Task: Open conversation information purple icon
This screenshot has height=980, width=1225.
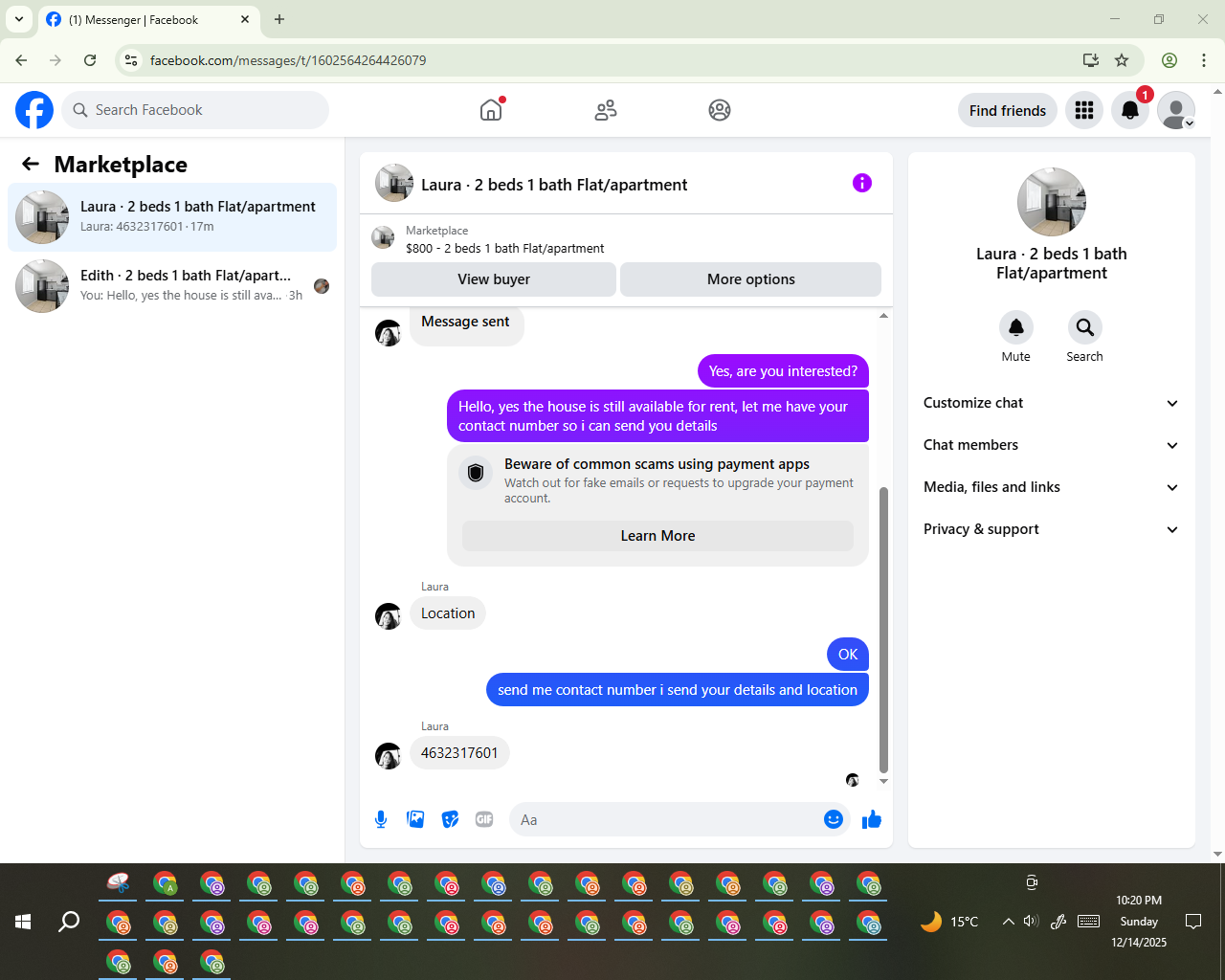Action: (862, 183)
